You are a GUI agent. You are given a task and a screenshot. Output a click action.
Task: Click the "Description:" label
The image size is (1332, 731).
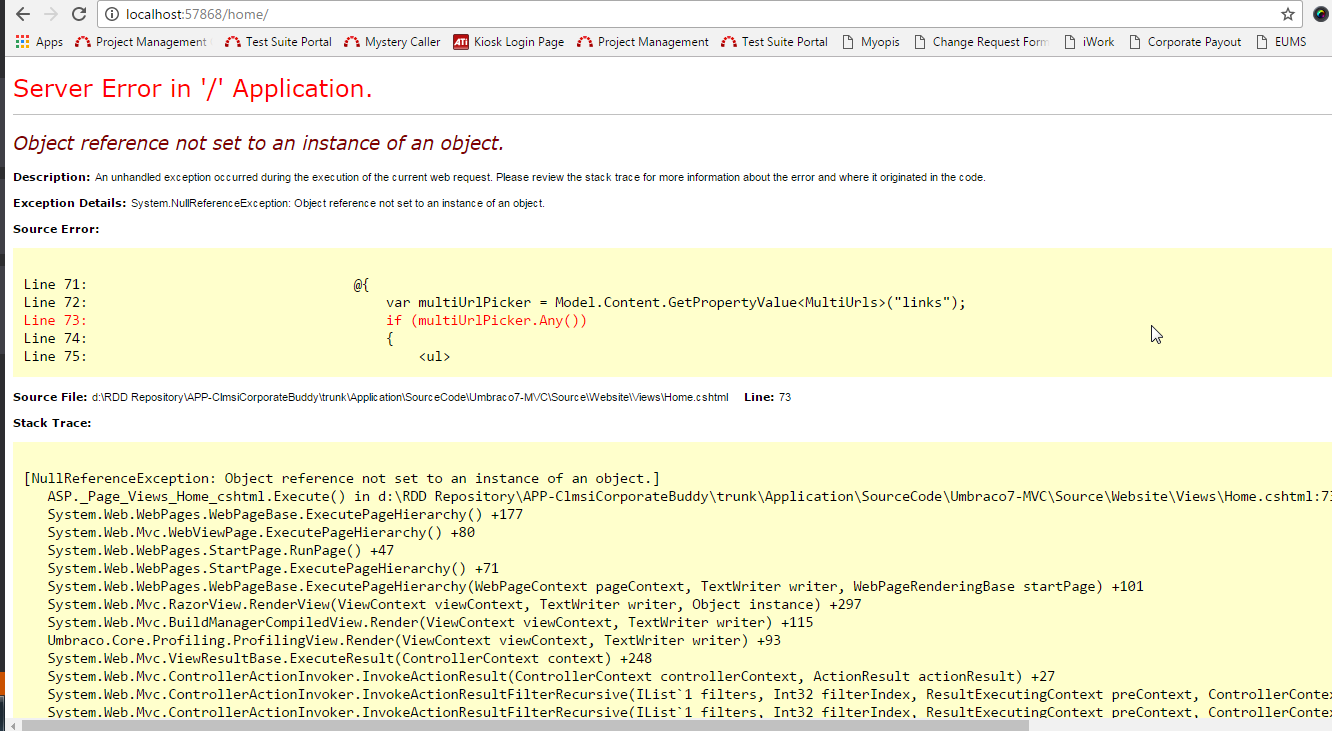point(52,177)
